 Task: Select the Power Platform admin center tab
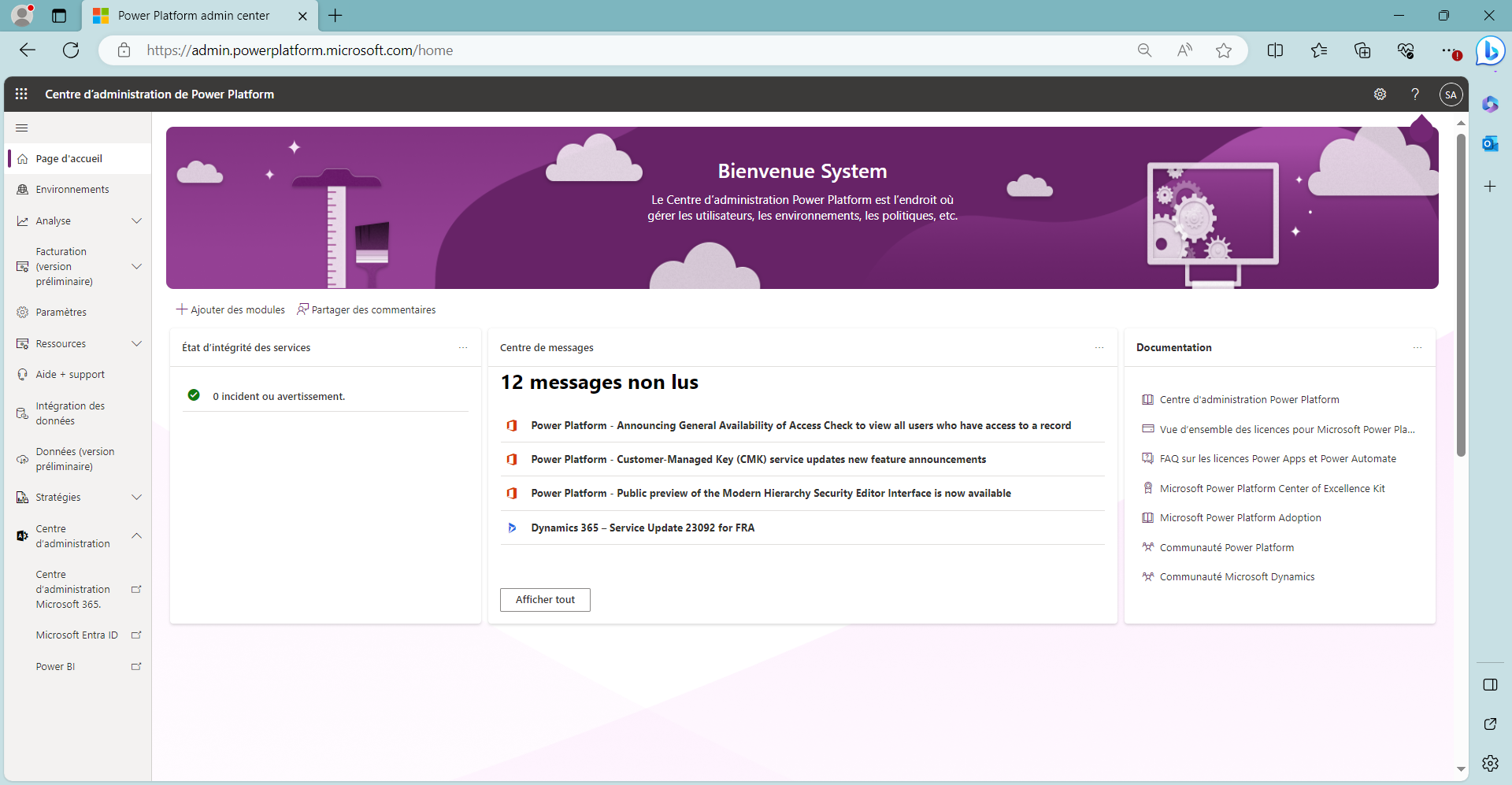pos(200,16)
